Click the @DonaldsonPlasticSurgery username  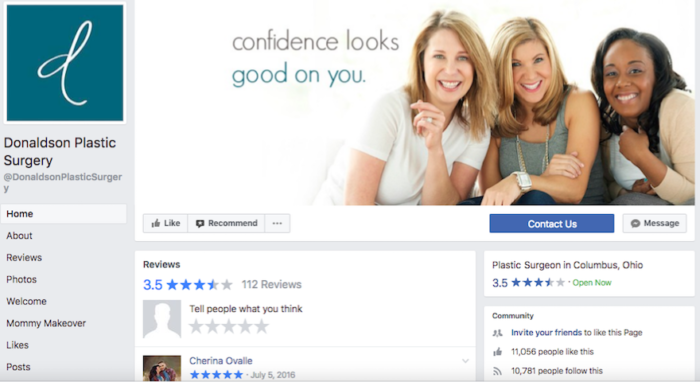(x=63, y=182)
